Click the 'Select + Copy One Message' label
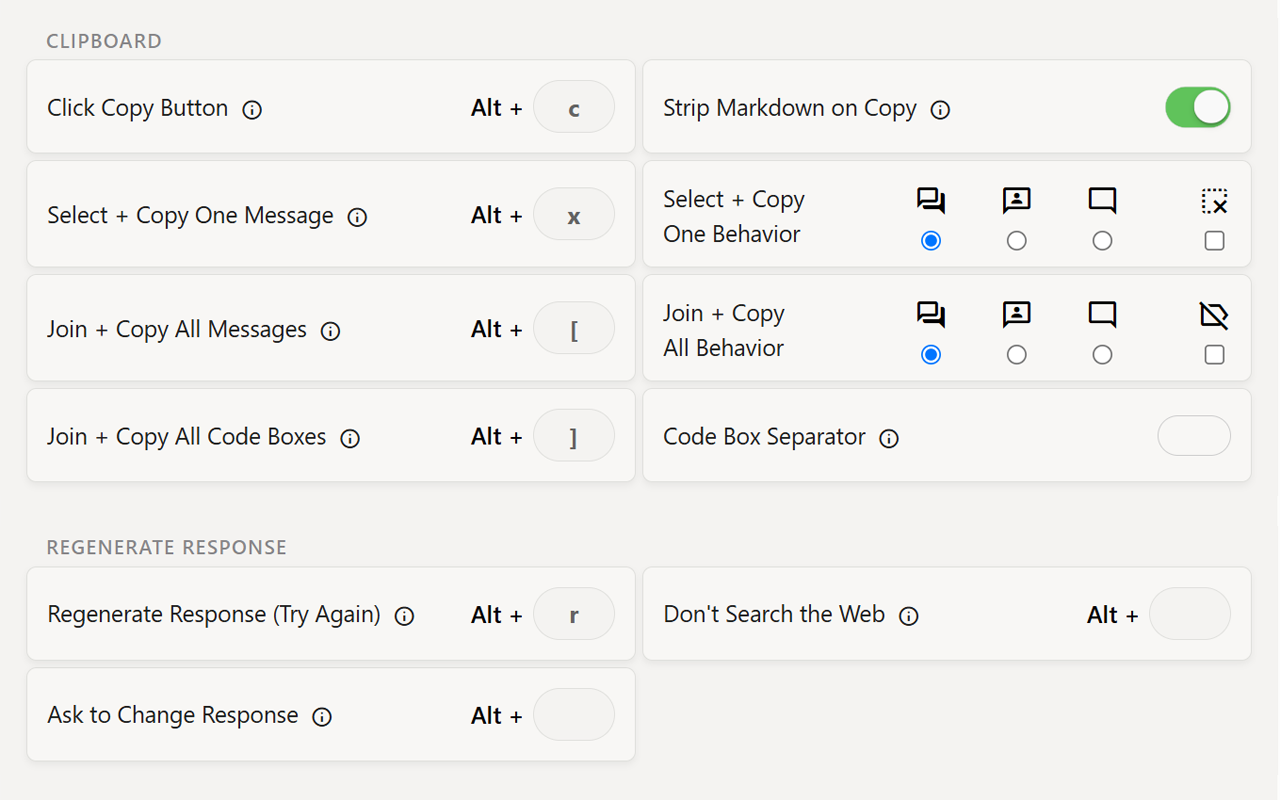The image size is (1280, 800). click(x=190, y=215)
